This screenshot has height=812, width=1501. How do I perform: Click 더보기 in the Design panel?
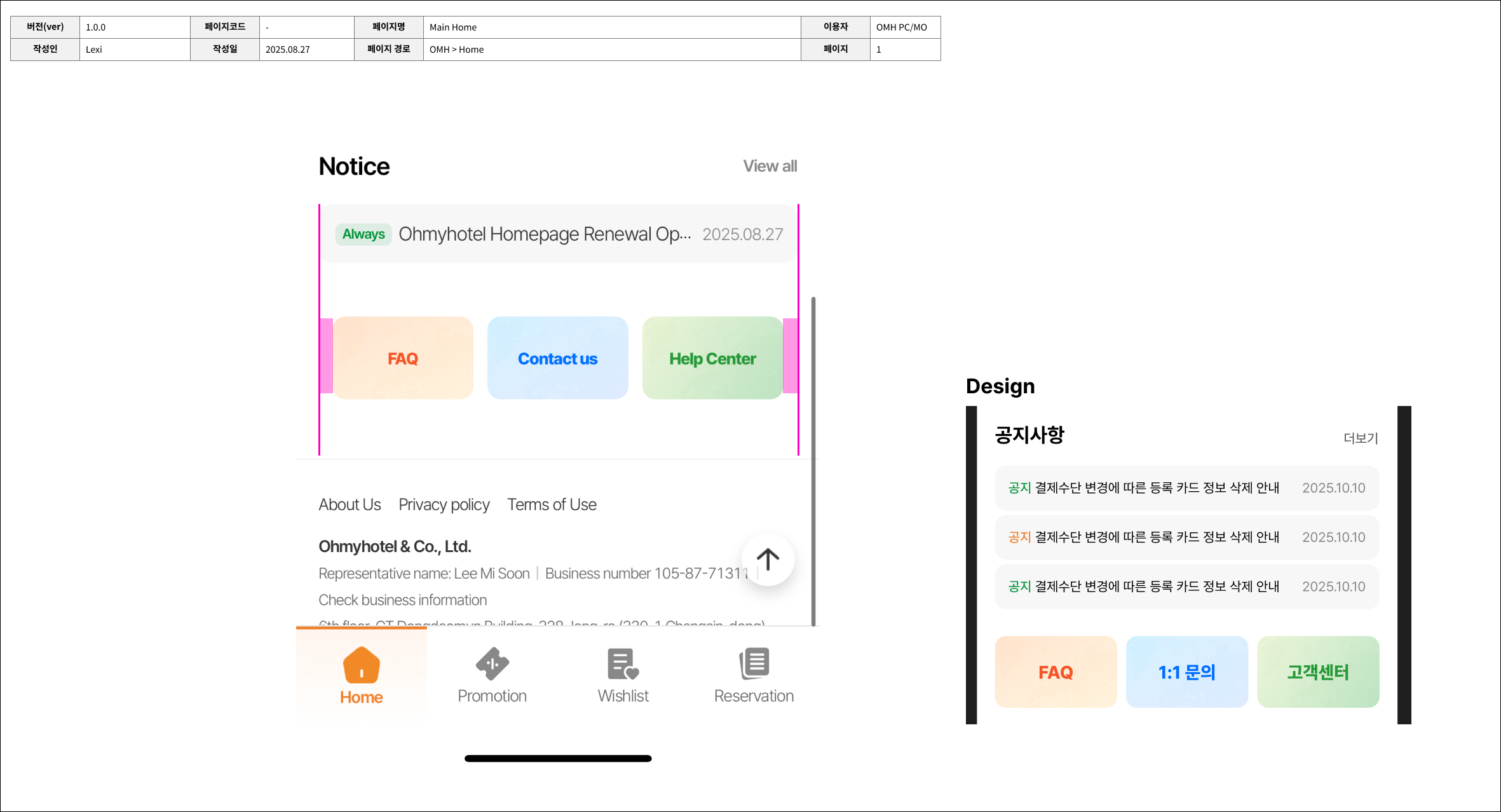coord(1360,438)
